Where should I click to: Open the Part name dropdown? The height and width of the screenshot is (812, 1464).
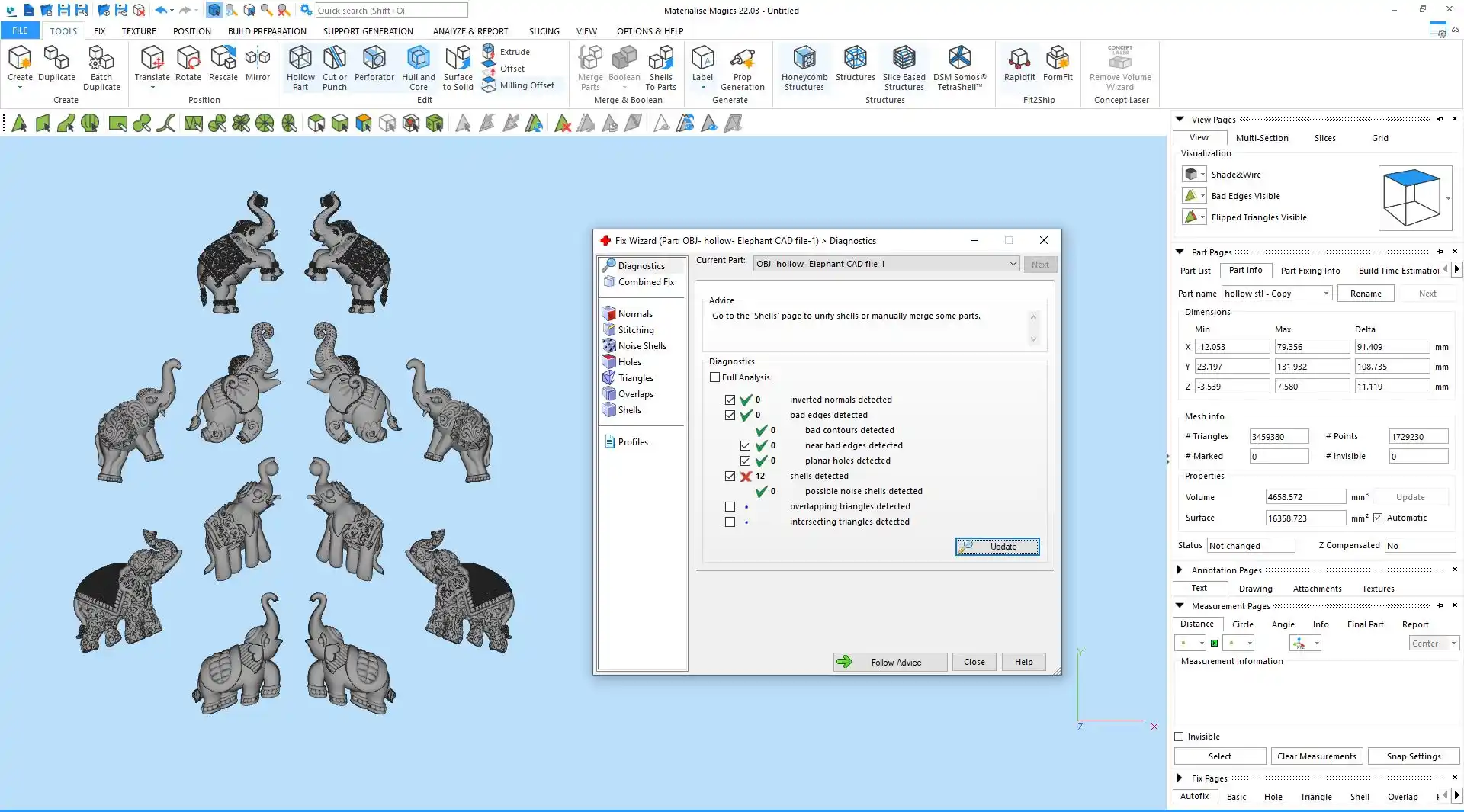point(1326,294)
